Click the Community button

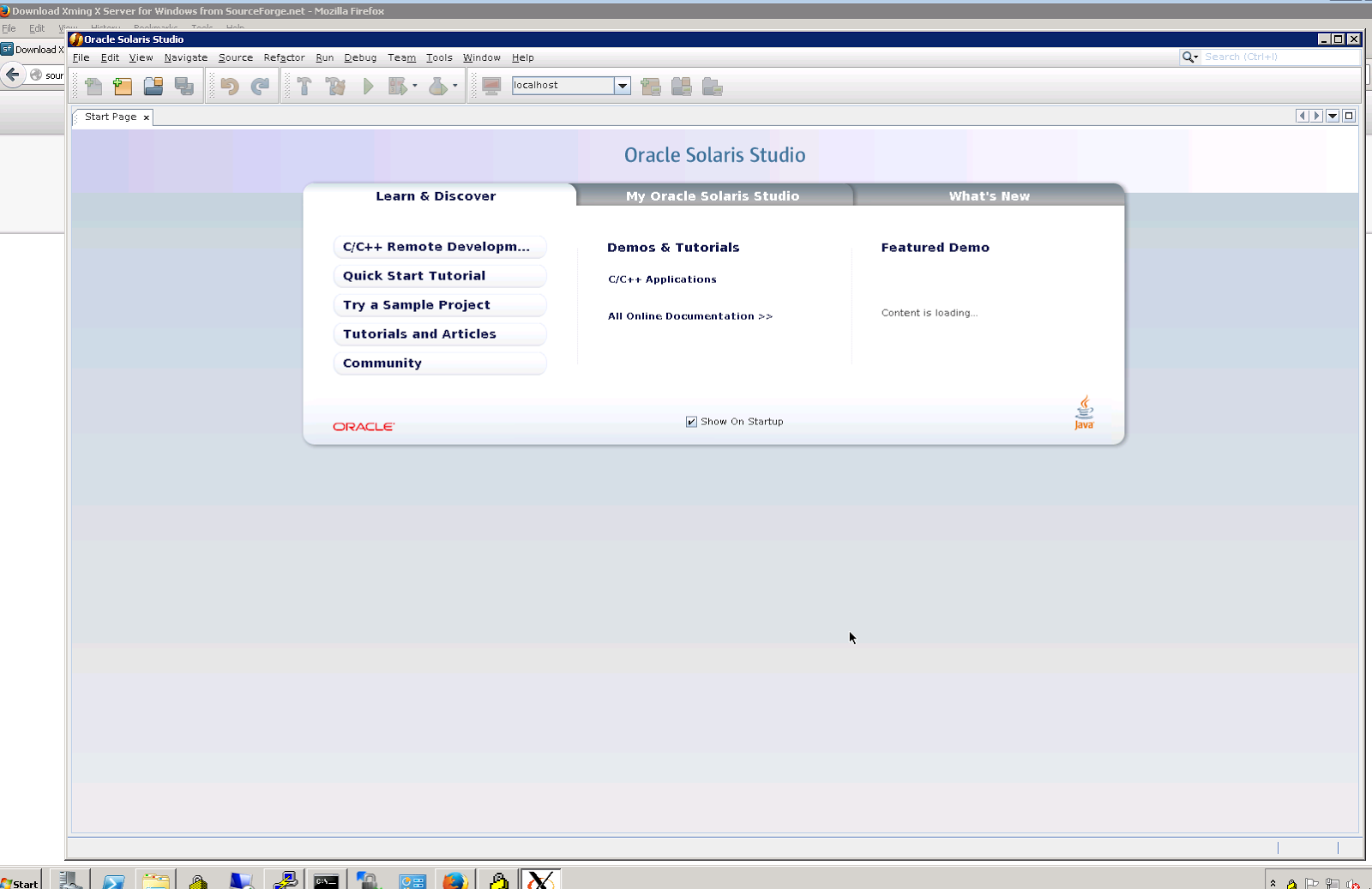(x=440, y=363)
